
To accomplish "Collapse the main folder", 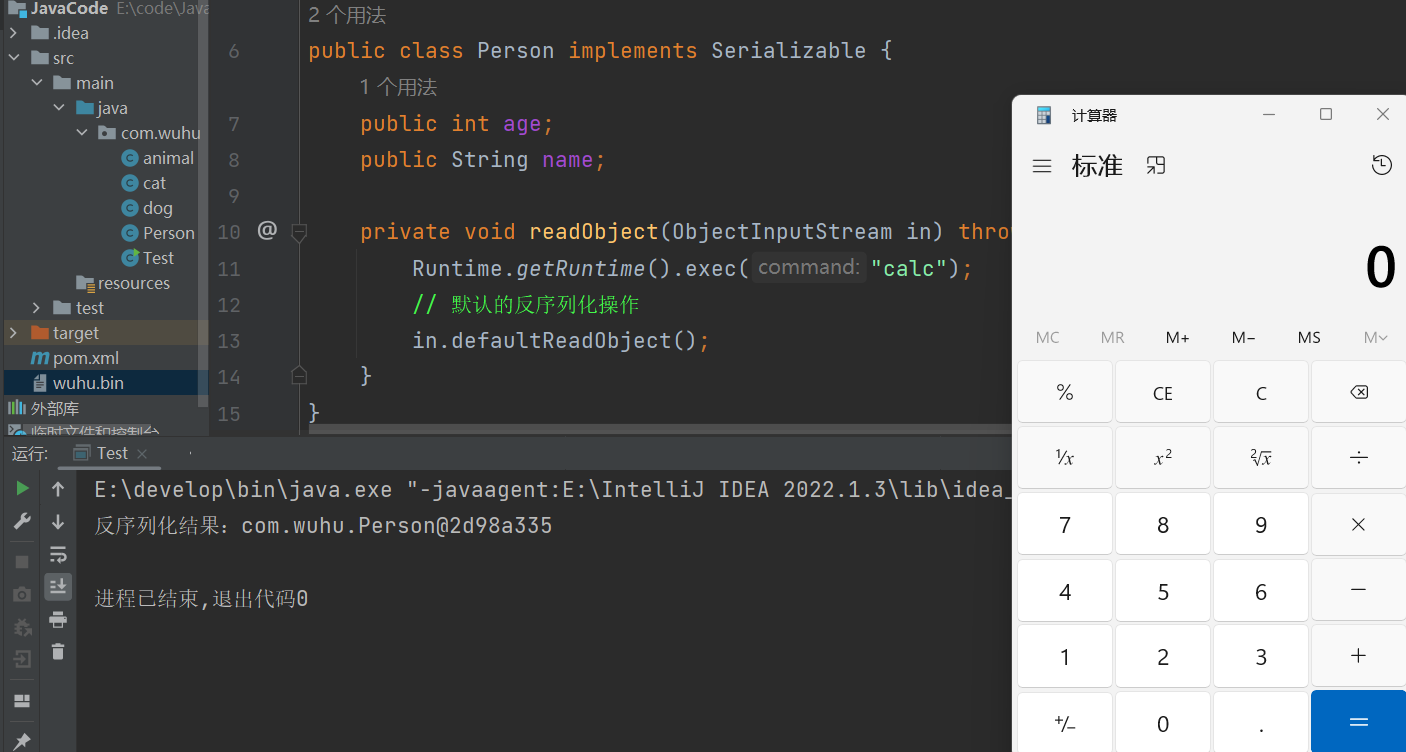I will pyautogui.click(x=36, y=83).
